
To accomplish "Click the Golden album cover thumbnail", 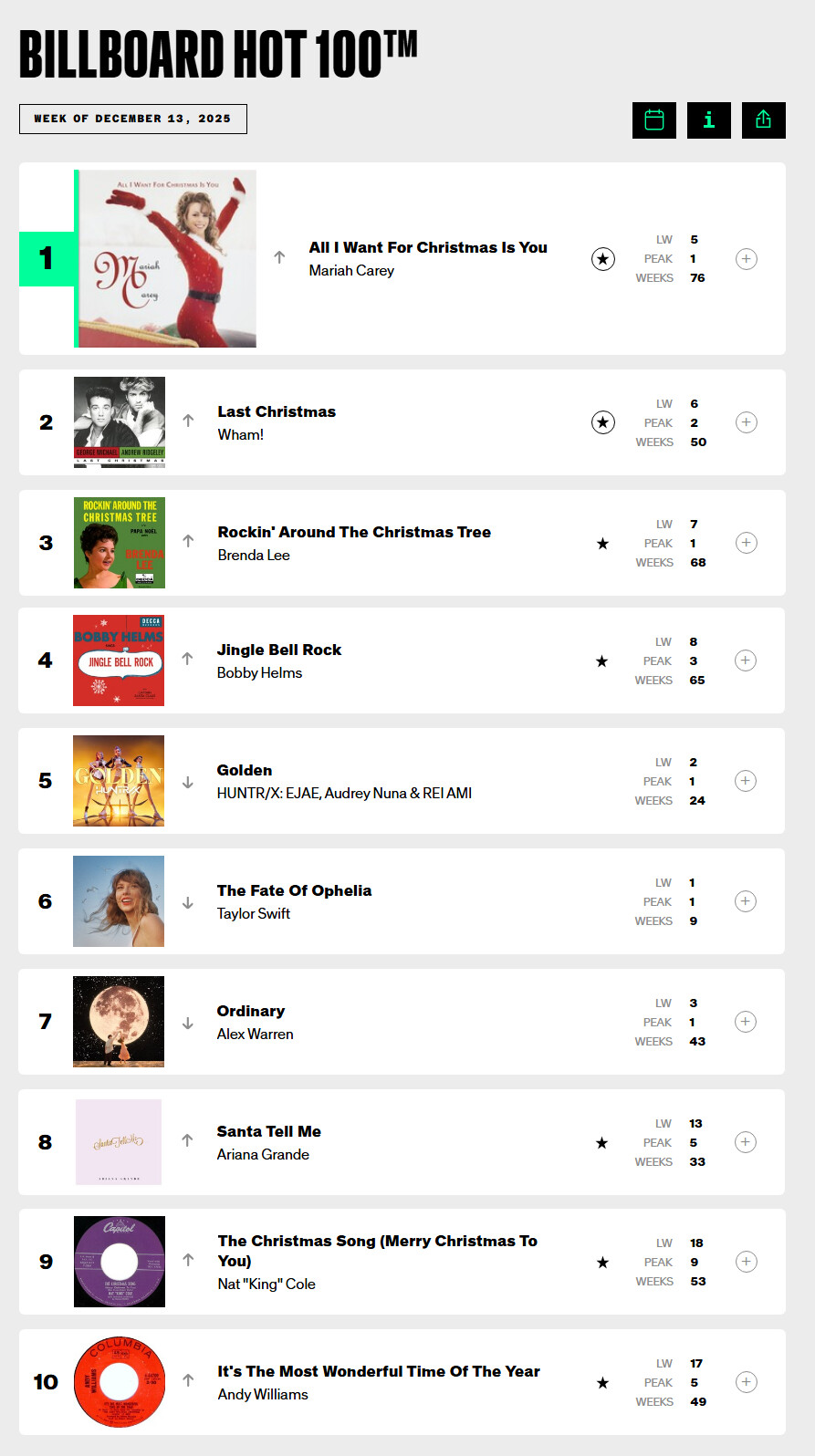I will (x=119, y=781).
